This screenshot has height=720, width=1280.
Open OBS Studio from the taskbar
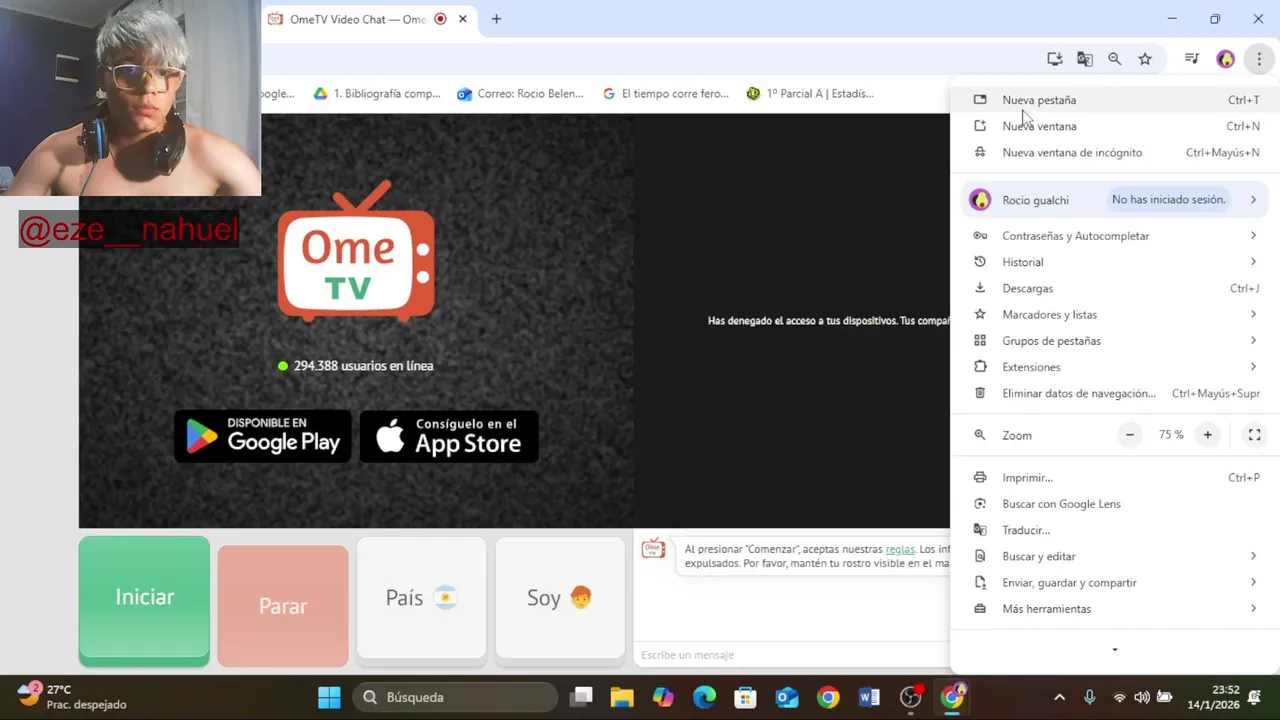910,697
